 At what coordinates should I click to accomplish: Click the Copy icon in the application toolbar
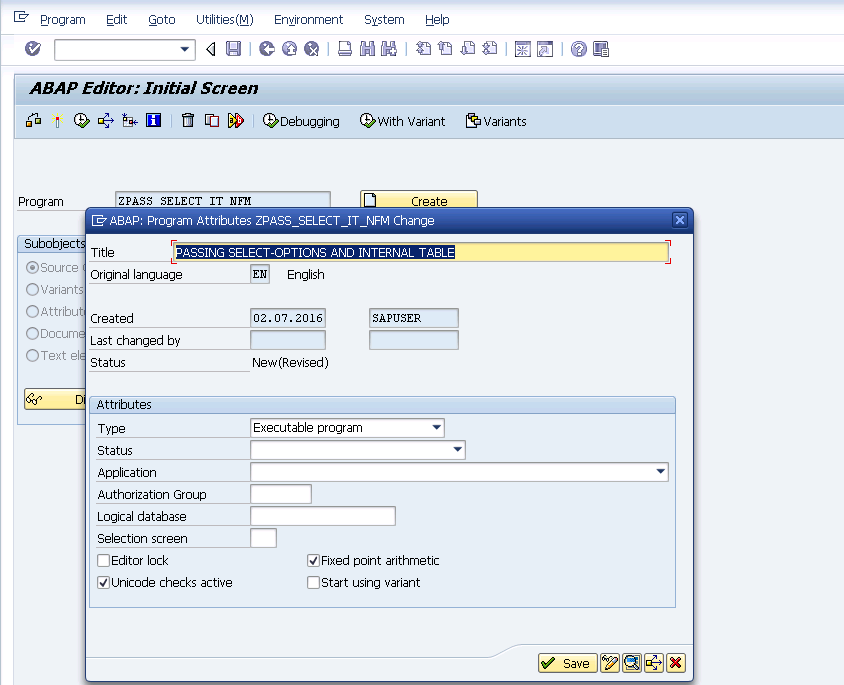click(x=209, y=120)
